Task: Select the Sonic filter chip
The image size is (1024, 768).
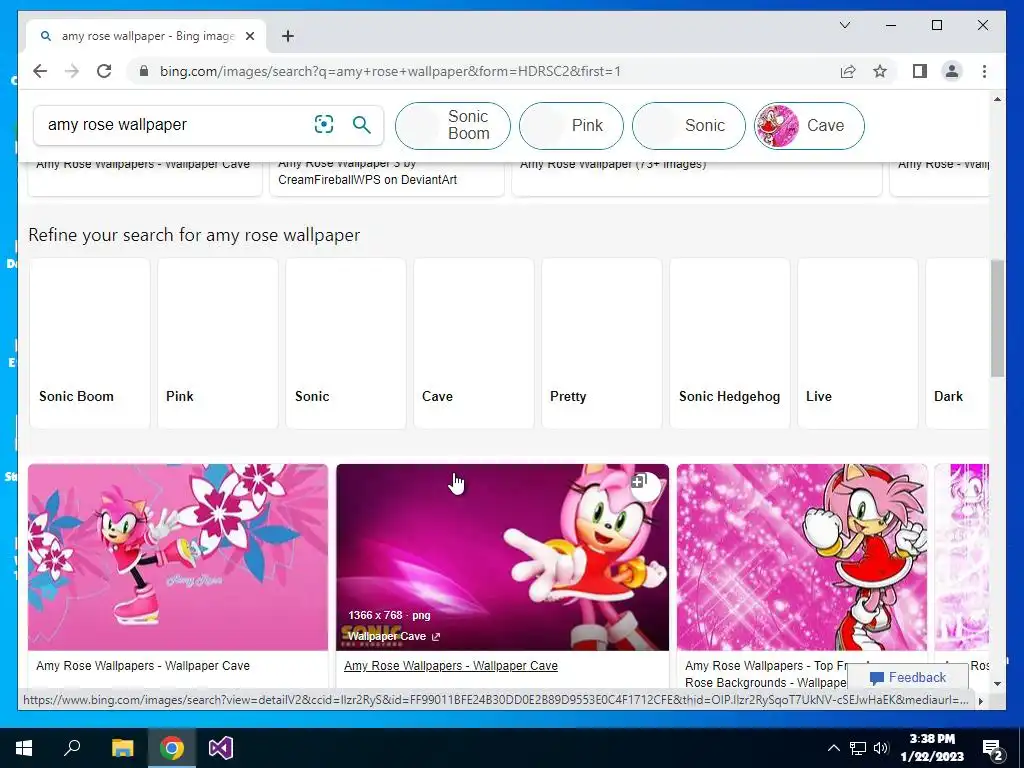Action: coord(688,125)
